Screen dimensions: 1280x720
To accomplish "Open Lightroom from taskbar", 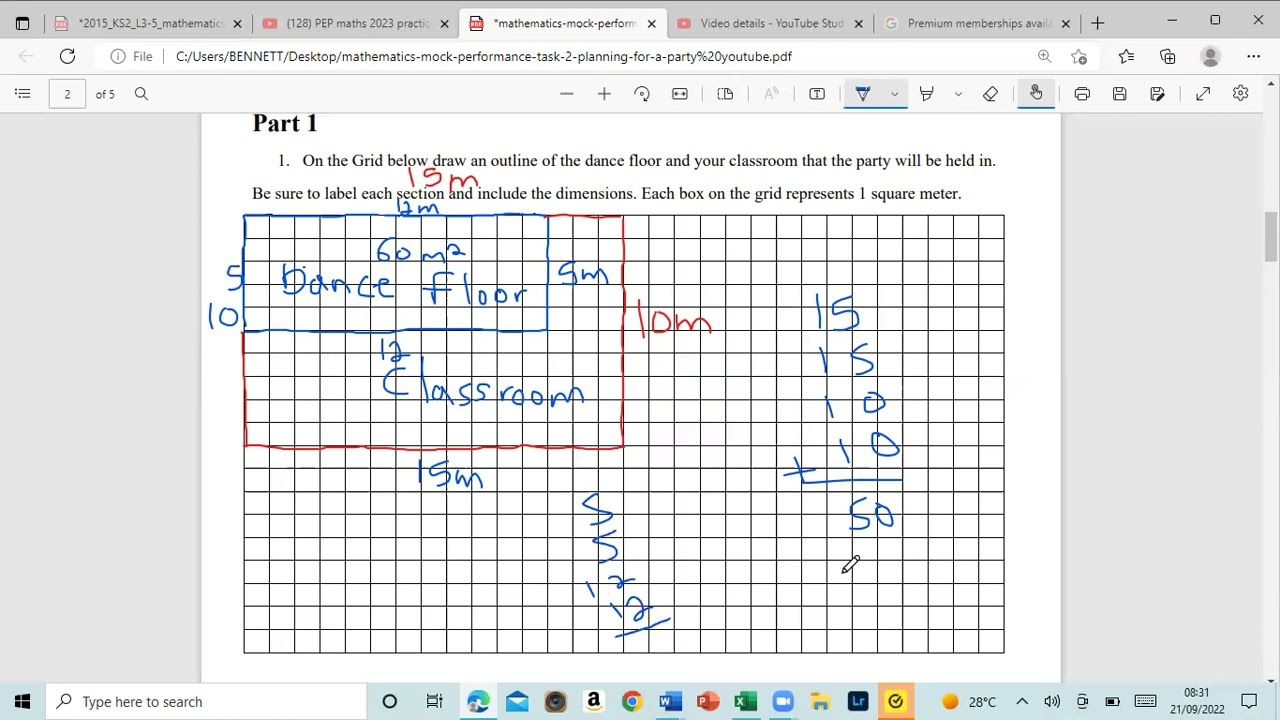I will 858,701.
